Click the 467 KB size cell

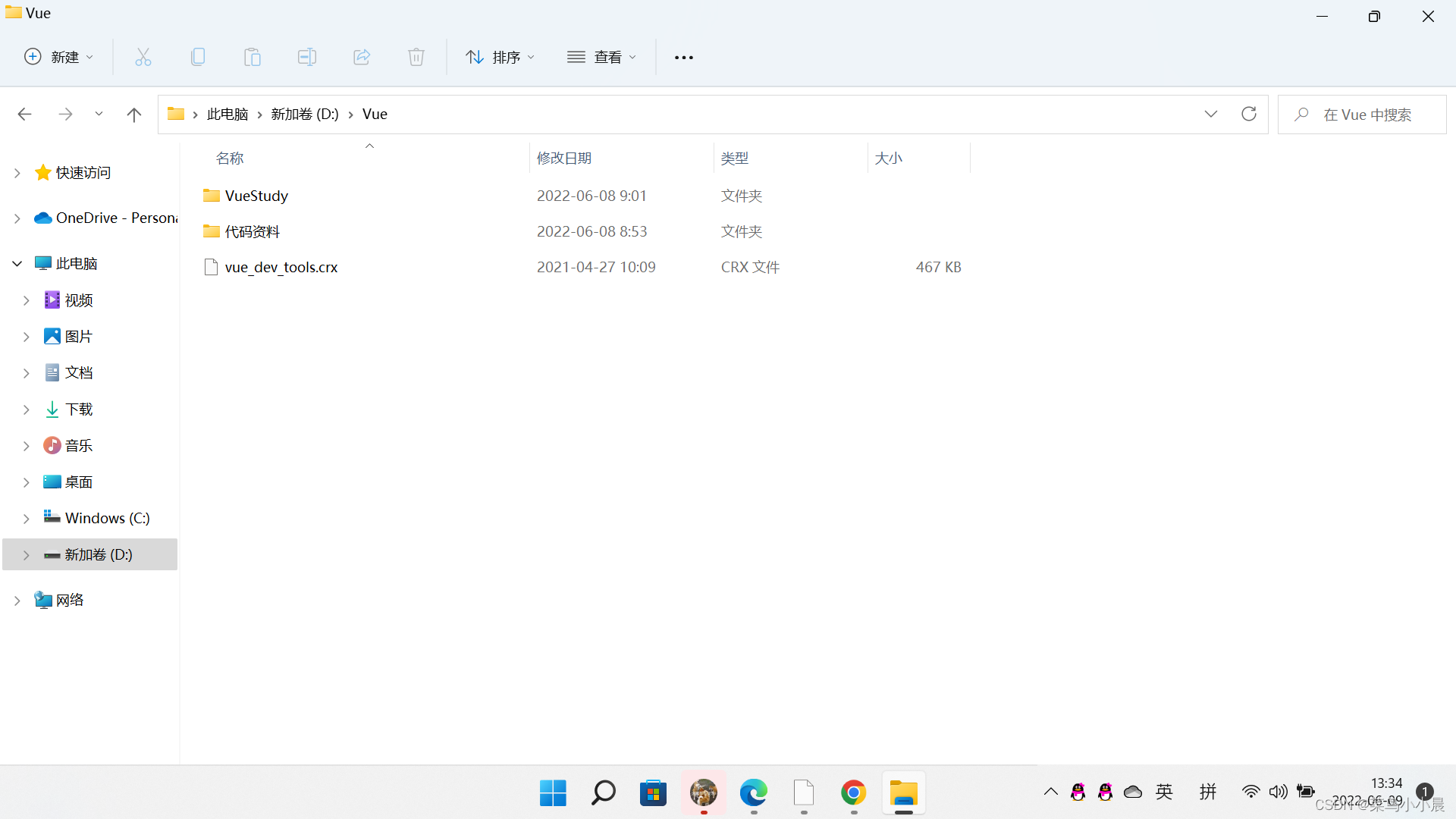[938, 267]
